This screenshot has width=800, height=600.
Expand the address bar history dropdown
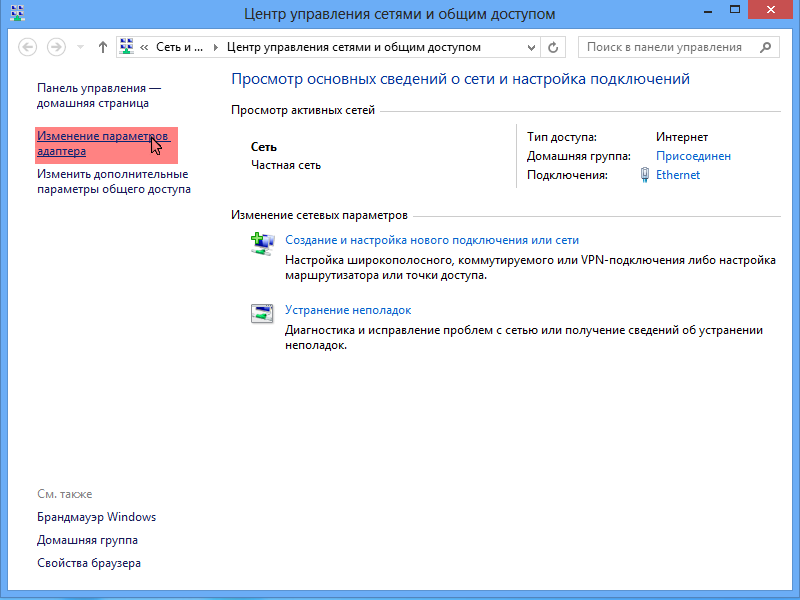point(531,47)
